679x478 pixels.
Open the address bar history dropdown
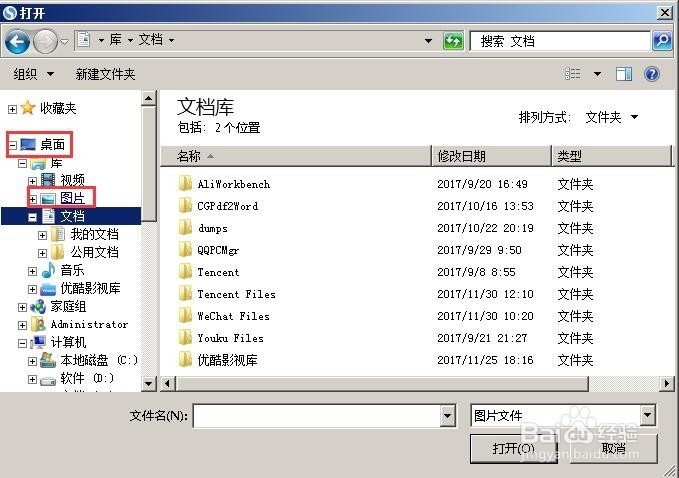tap(428, 41)
